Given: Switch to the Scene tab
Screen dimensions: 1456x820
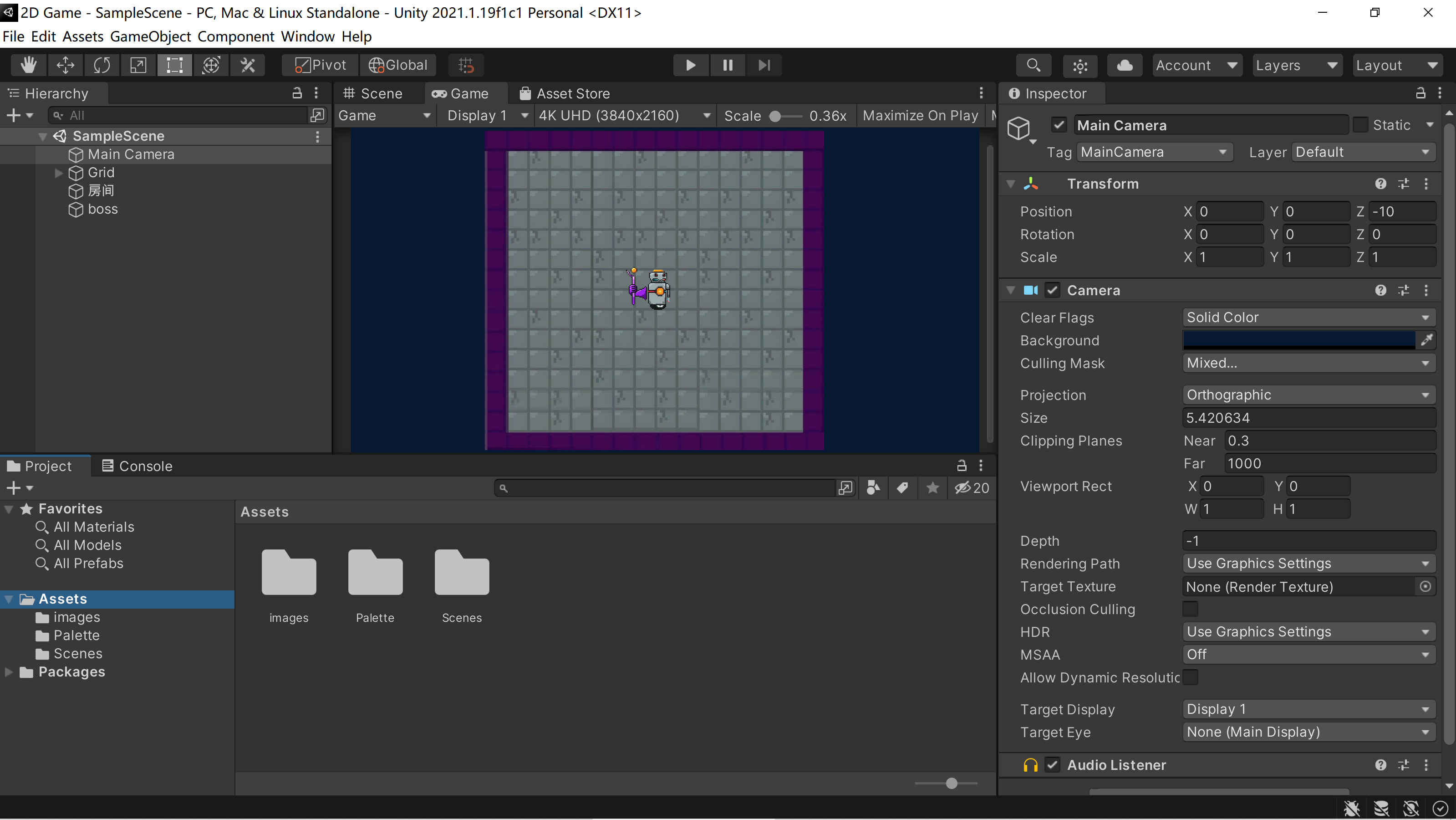Looking at the screenshot, I should coord(373,93).
